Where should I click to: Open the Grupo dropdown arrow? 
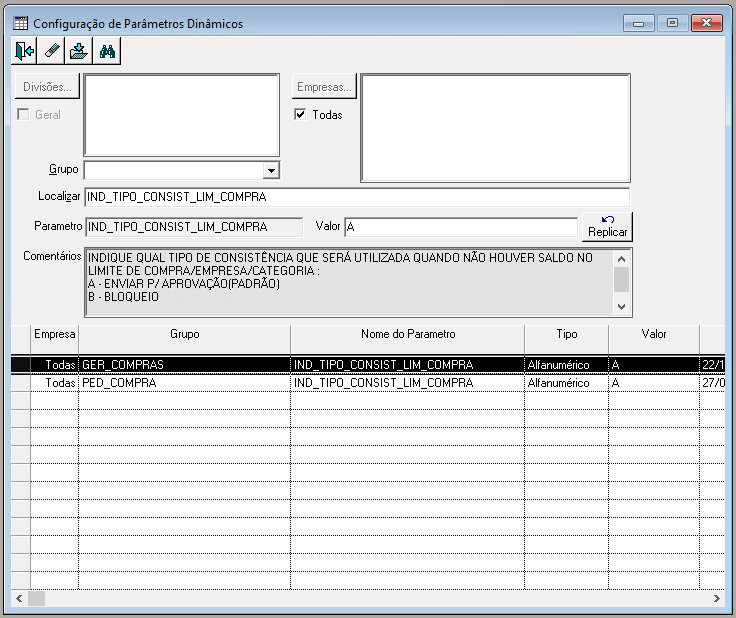(271, 170)
